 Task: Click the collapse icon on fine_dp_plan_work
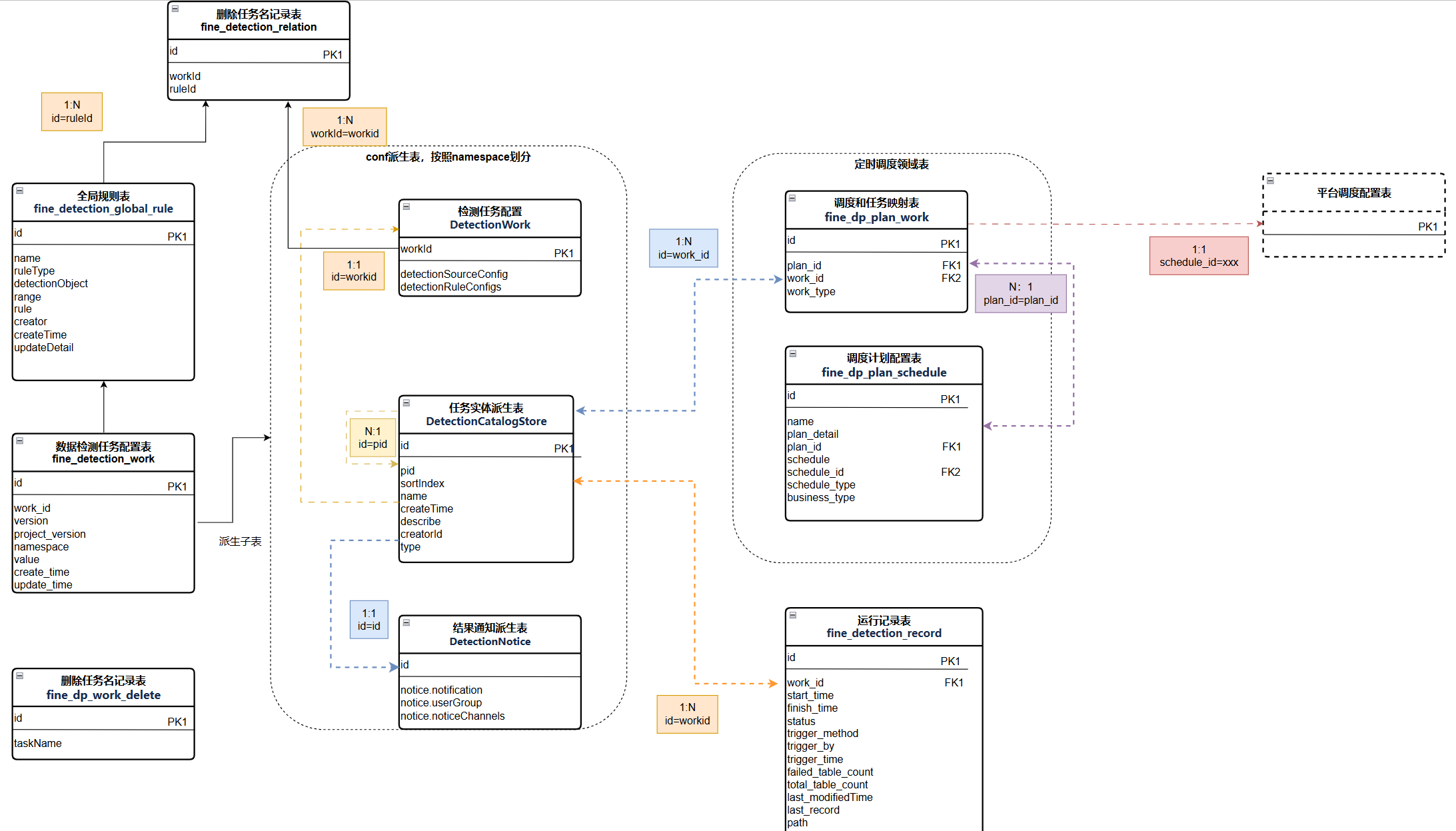coord(792,198)
